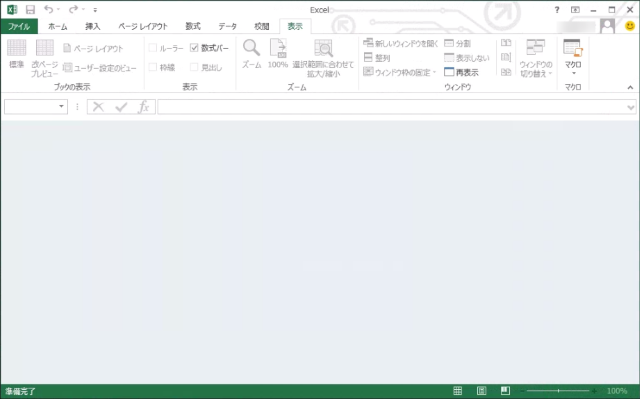Click the zoom slider in status bar
Viewport: 640px width, 399px height.
558,391
